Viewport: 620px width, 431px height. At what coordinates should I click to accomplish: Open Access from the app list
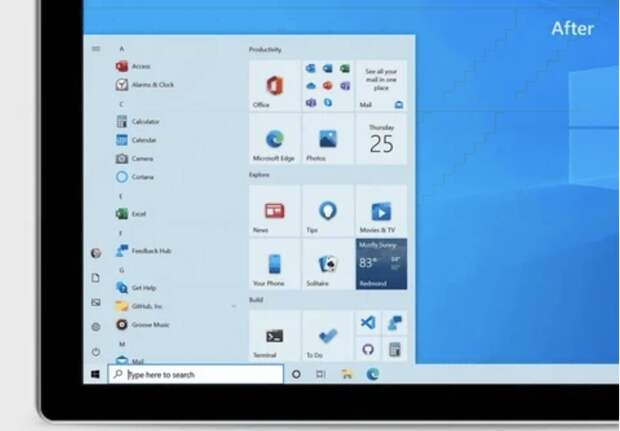(x=133, y=66)
